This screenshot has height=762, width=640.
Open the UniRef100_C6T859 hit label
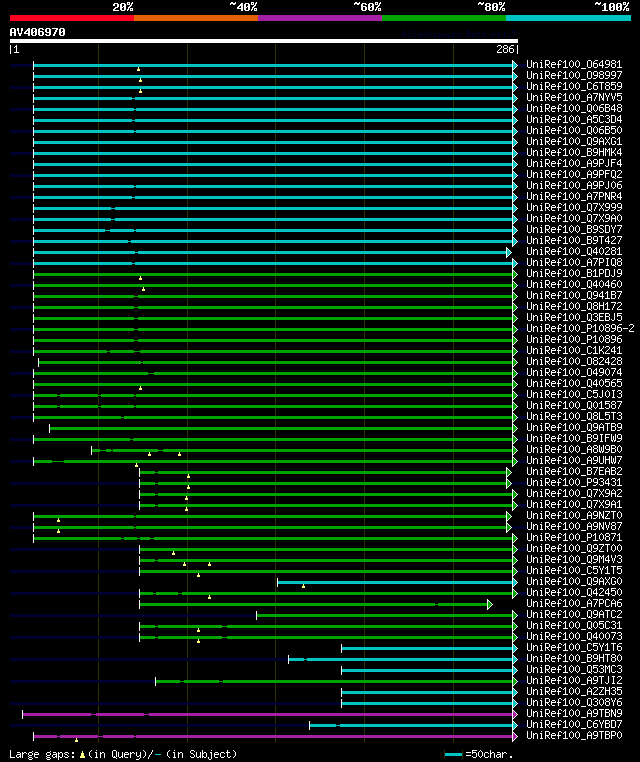click(x=574, y=86)
